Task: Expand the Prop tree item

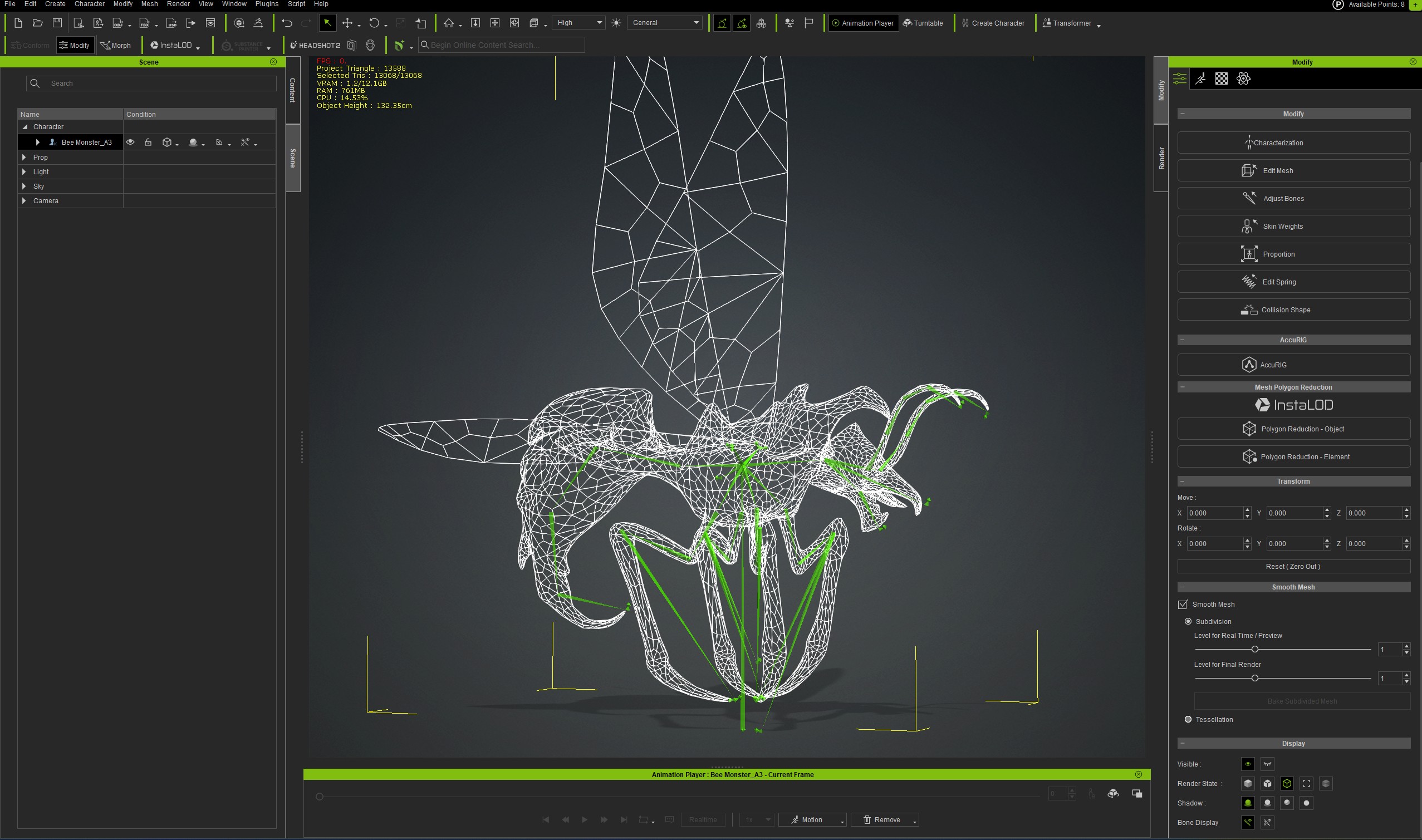Action: click(24, 157)
